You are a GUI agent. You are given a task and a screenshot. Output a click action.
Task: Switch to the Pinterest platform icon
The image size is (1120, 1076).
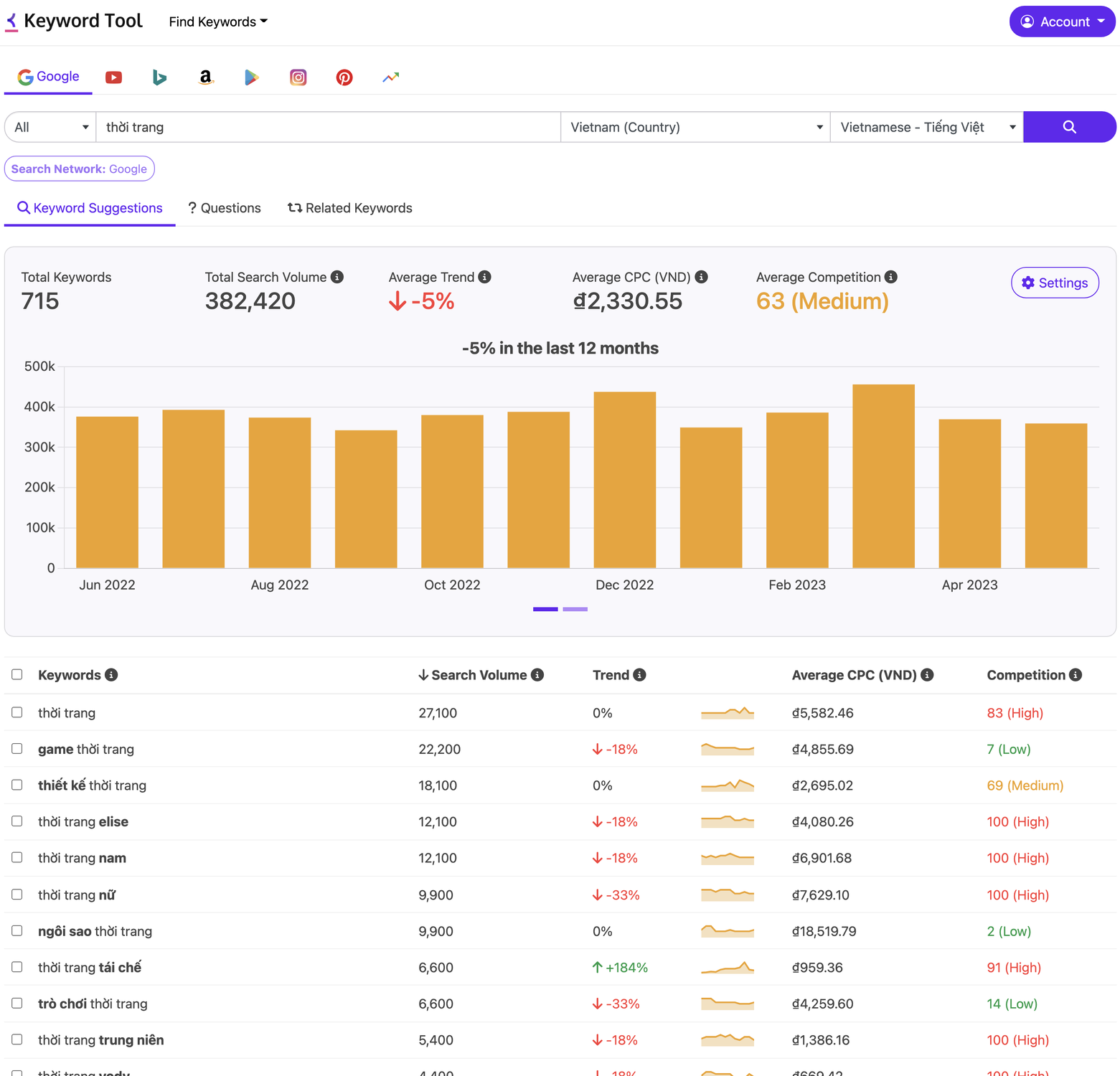pos(344,77)
